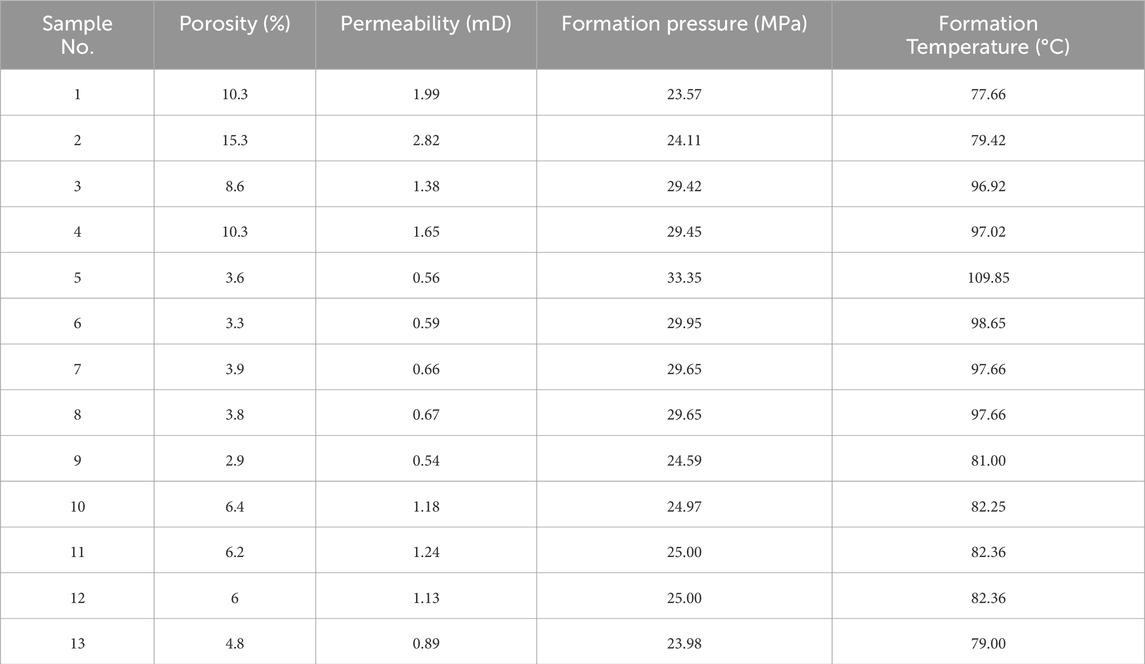Select the Porosity (%) column header

(x=234, y=24)
